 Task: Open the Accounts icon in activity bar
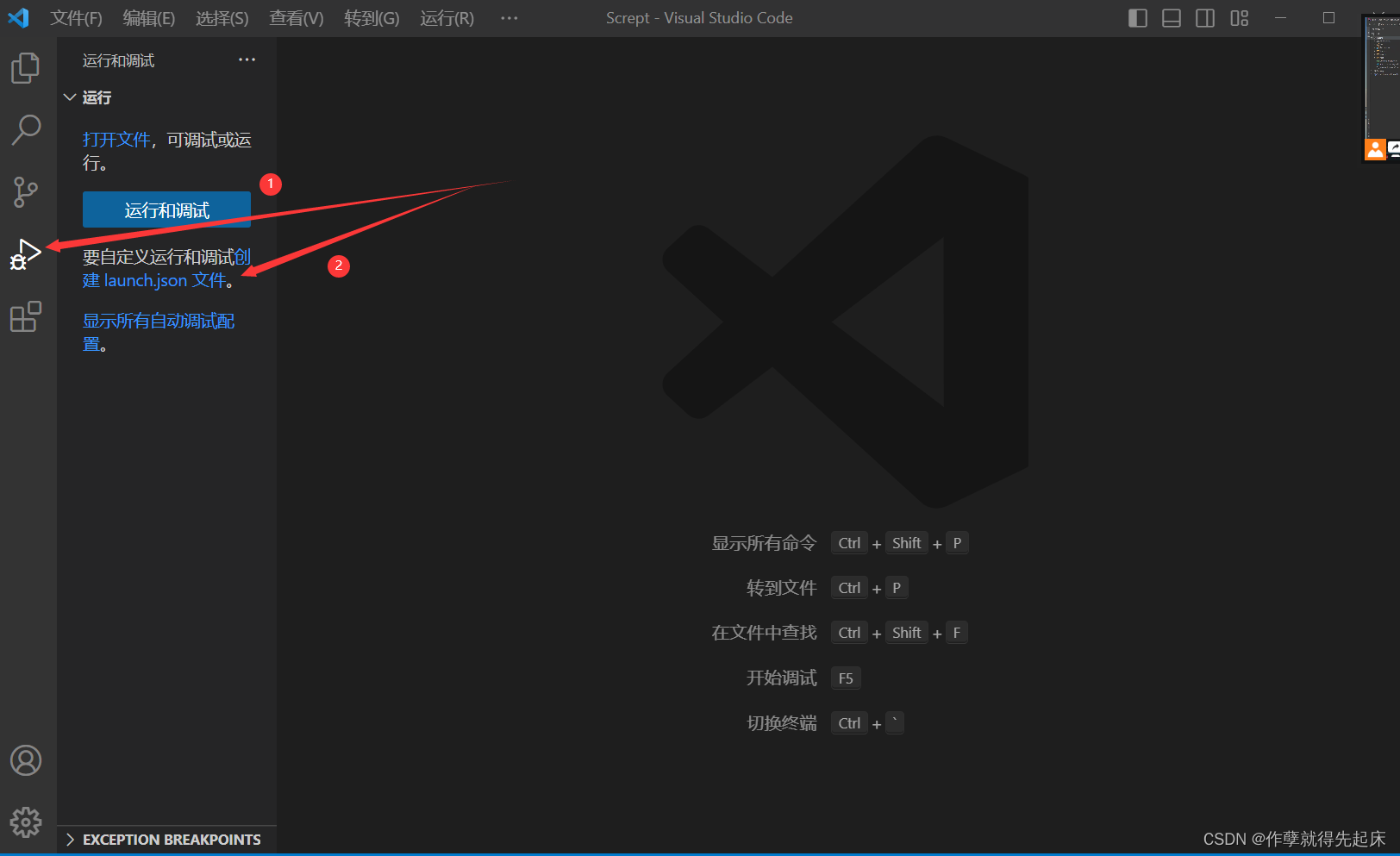(x=25, y=760)
